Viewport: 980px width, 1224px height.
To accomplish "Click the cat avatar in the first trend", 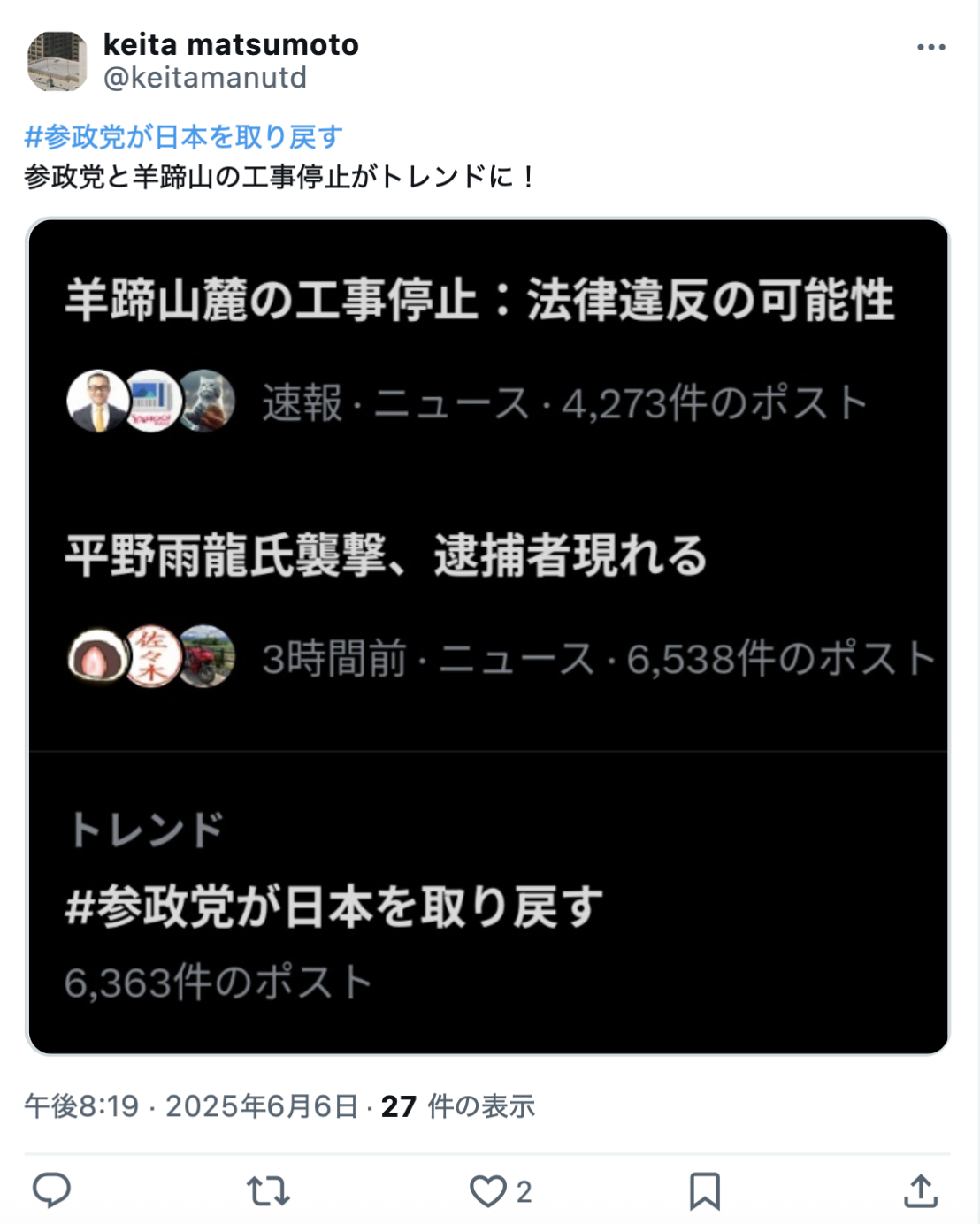I will [x=206, y=401].
